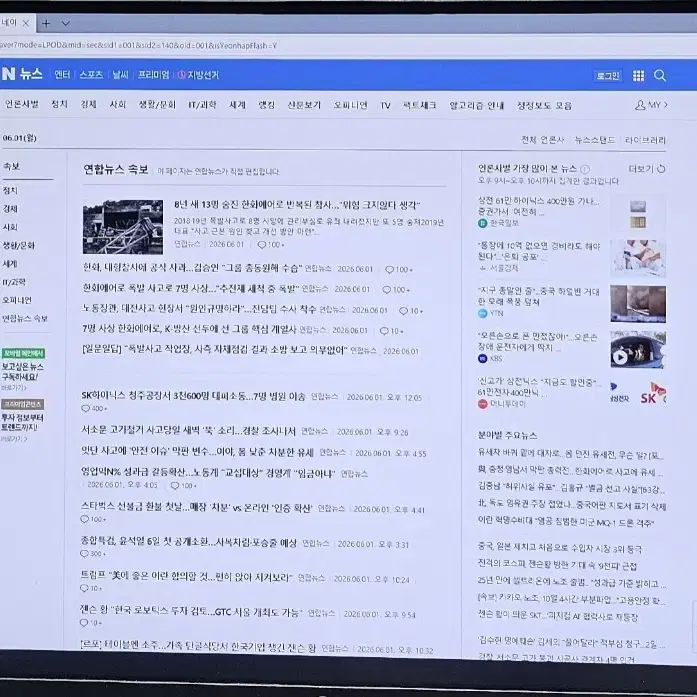This screenshot has width=697, height=697.
Task: Open the 프리미엄 section link
Action: tap(153, 74)
